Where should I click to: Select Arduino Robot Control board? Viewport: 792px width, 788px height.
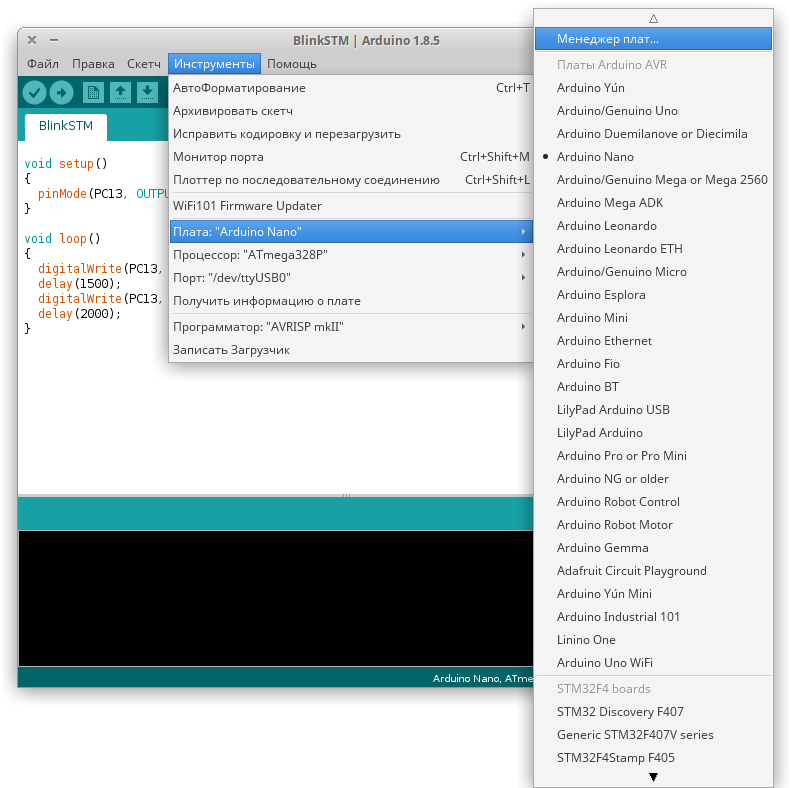tap(653, 502)
